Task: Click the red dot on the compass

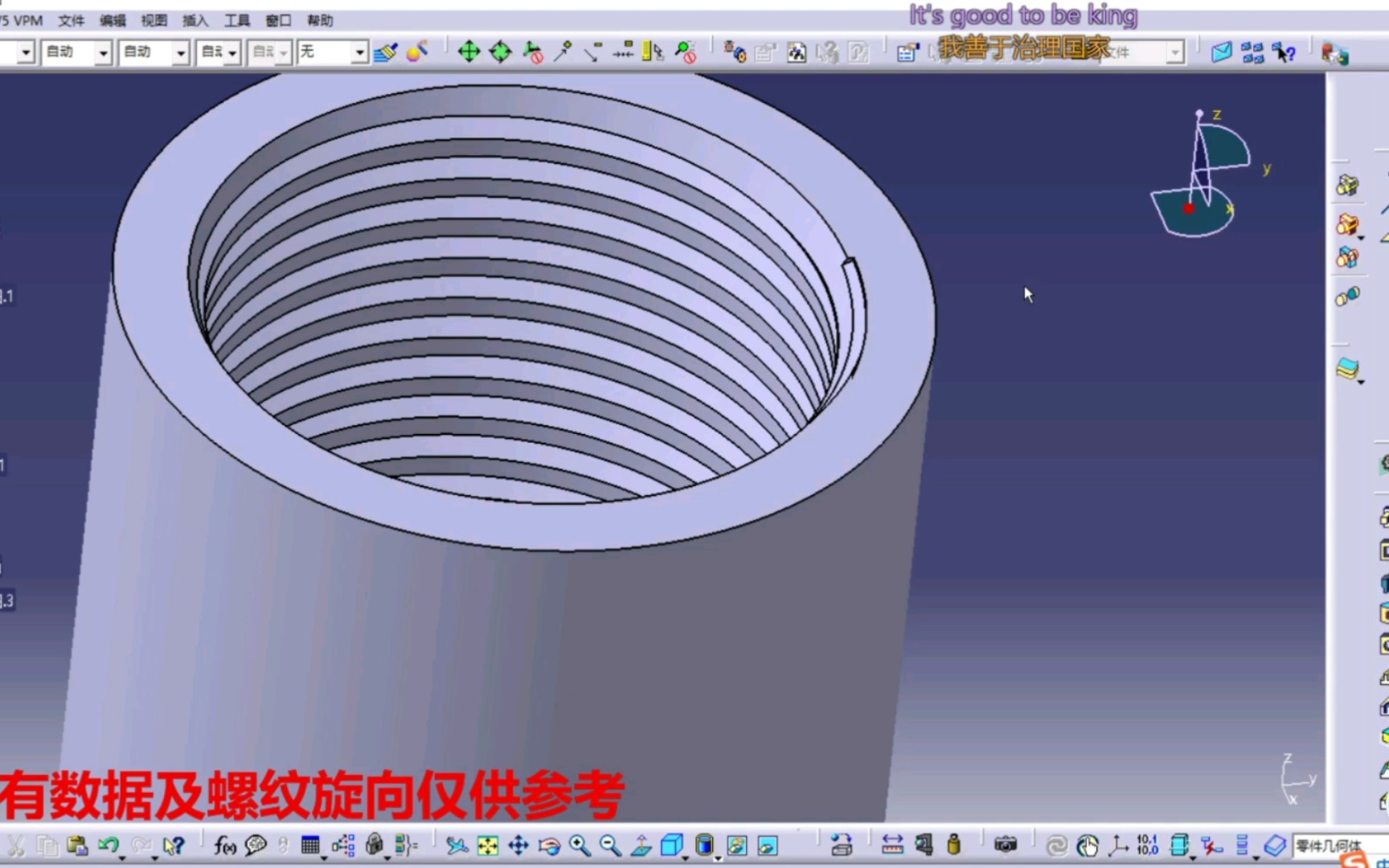Action: point(1189,208)
